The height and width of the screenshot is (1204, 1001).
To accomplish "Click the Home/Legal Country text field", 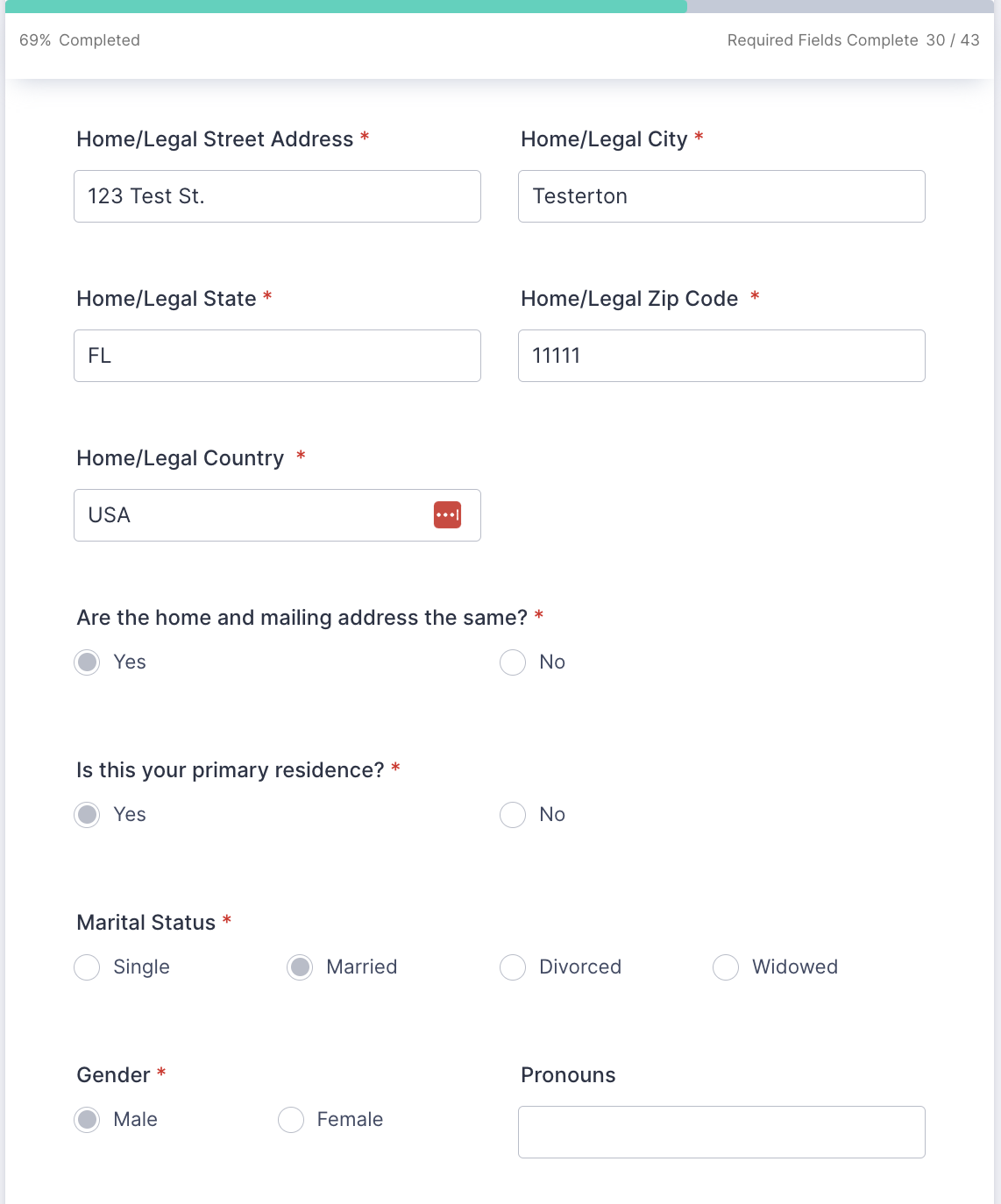I will tap(254, 515).
